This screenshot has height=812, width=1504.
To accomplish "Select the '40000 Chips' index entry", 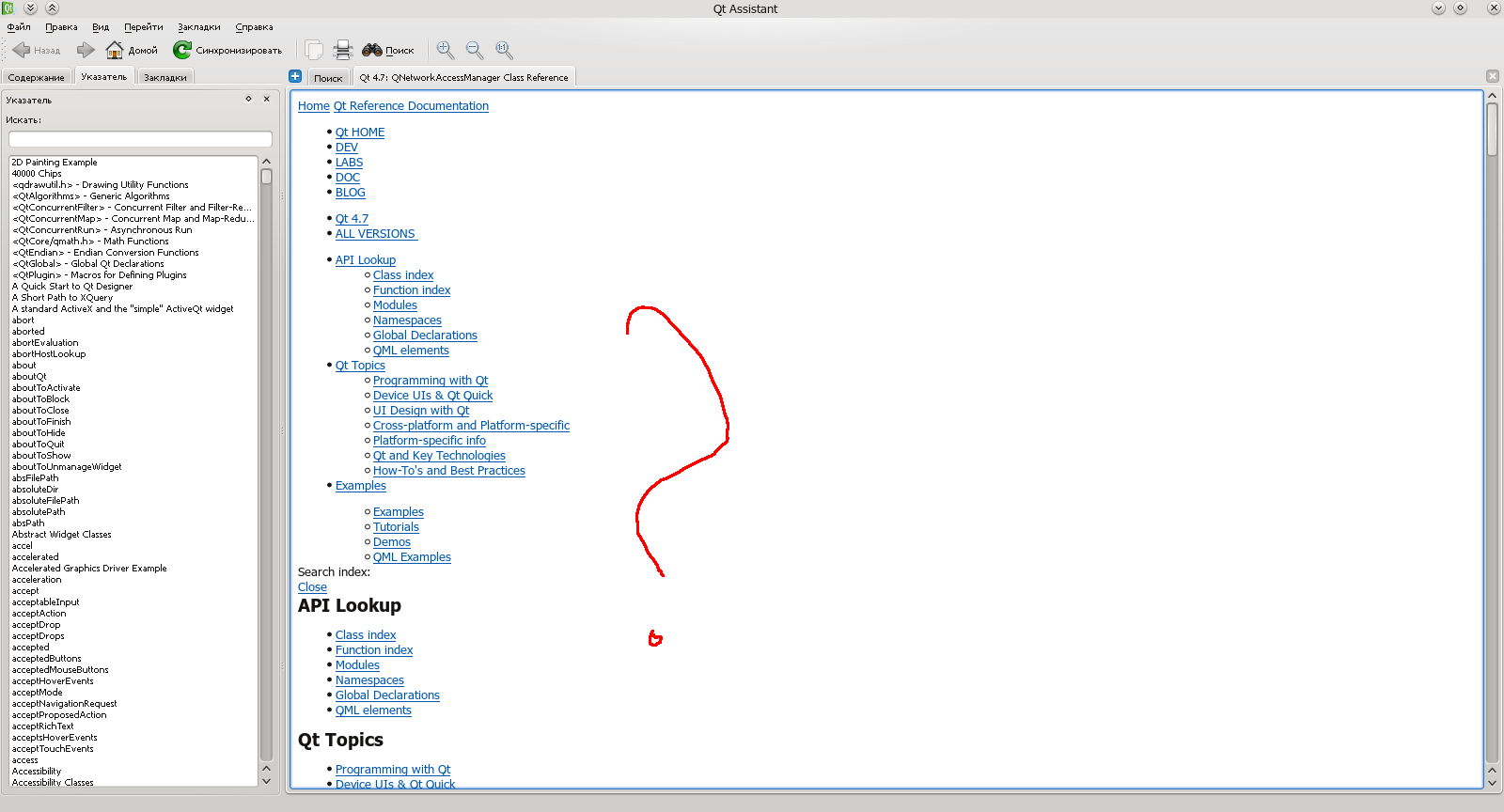I will point(37,174).
